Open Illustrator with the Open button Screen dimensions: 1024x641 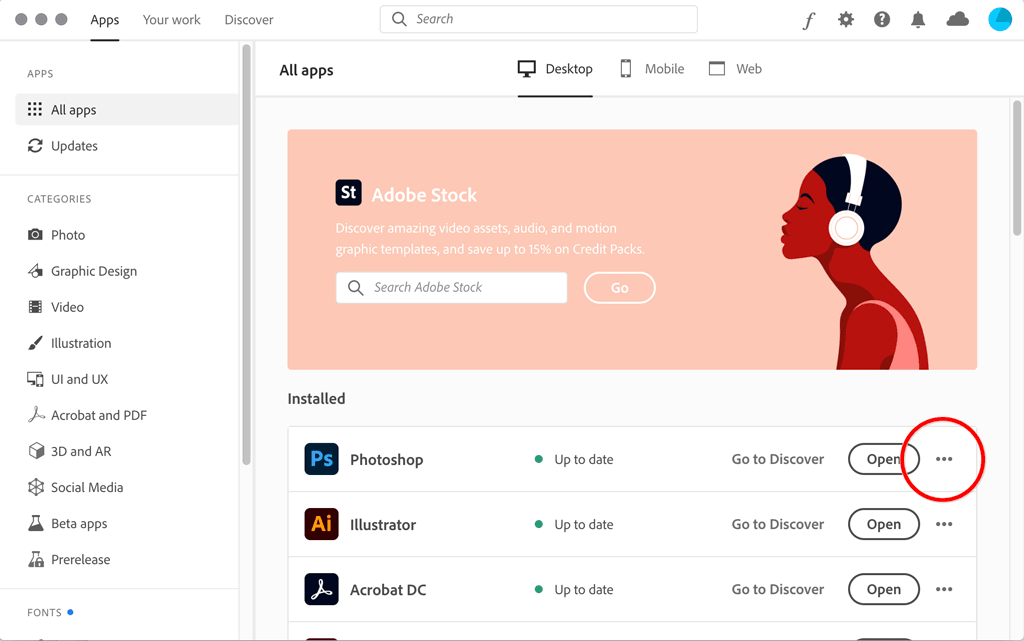(883, 524)
